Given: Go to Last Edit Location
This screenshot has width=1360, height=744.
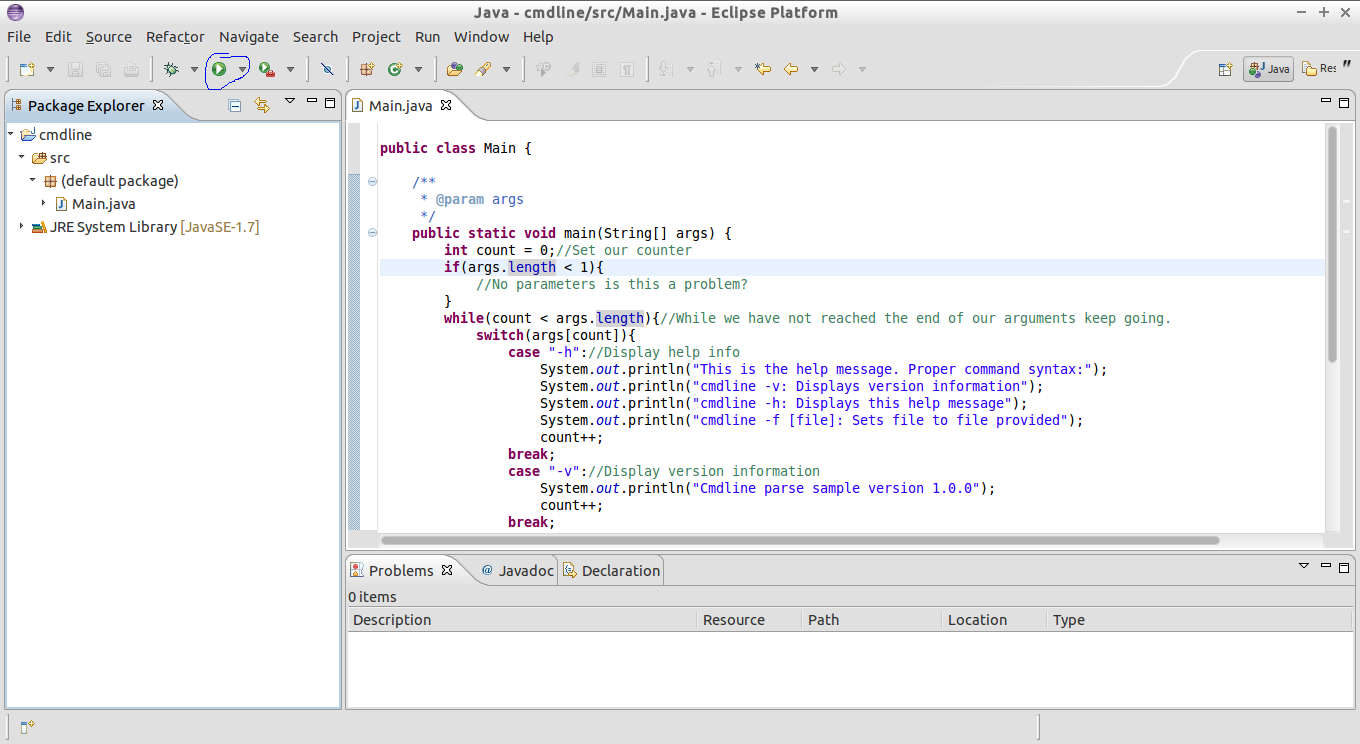Looking at the screenshot, I should click(x=763, y=69).
